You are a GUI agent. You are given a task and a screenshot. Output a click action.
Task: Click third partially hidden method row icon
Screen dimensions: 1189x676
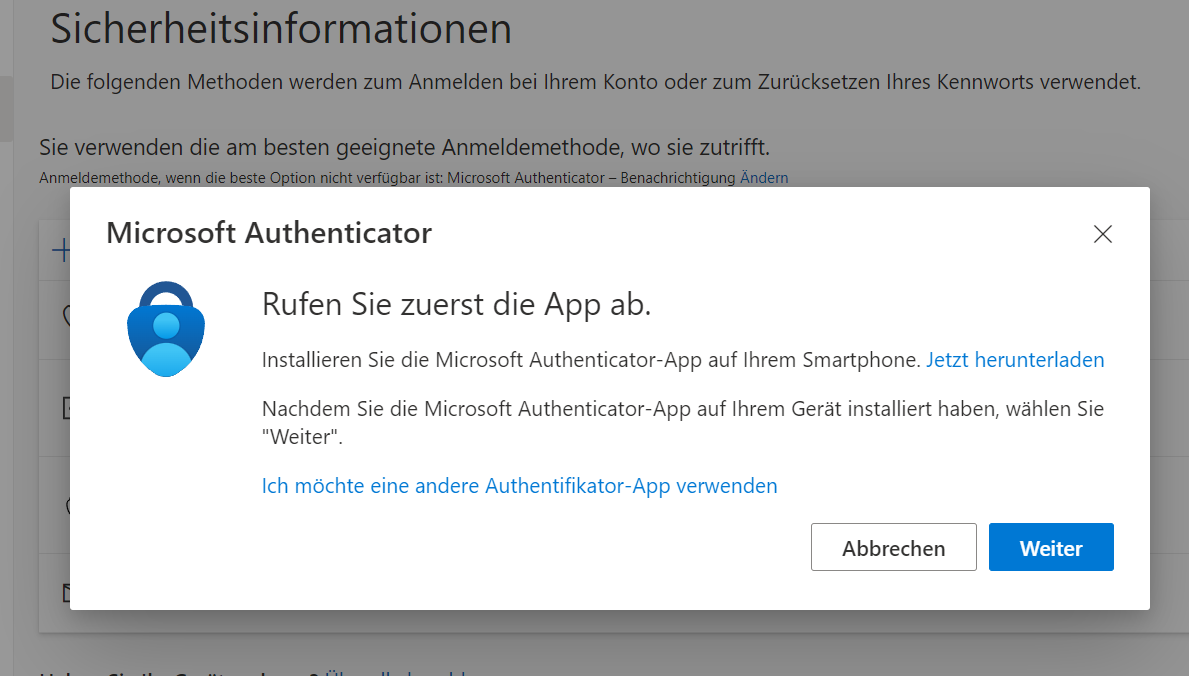(65, 506)
